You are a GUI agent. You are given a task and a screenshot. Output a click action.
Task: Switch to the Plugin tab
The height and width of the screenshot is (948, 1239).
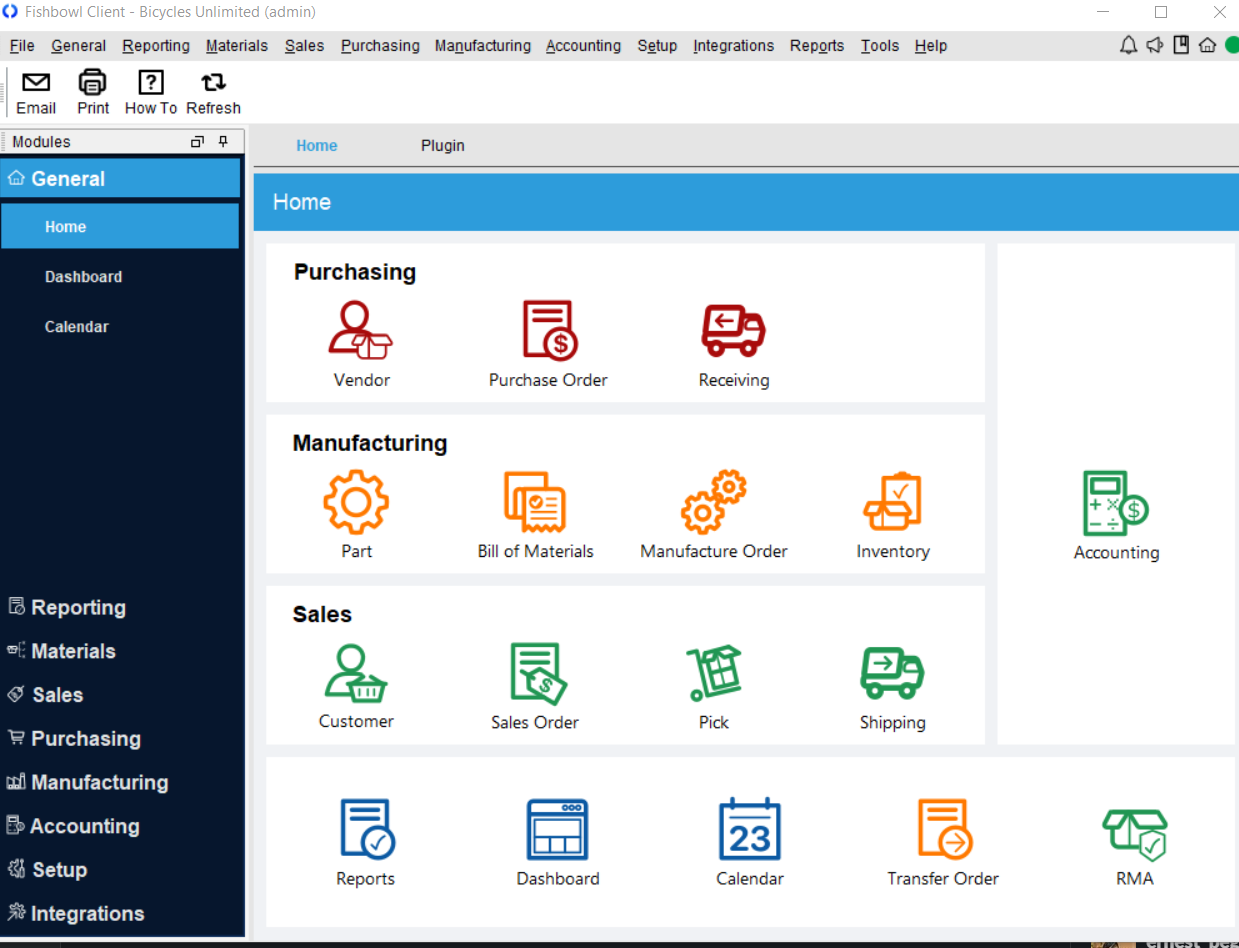[x=443, y=146]
